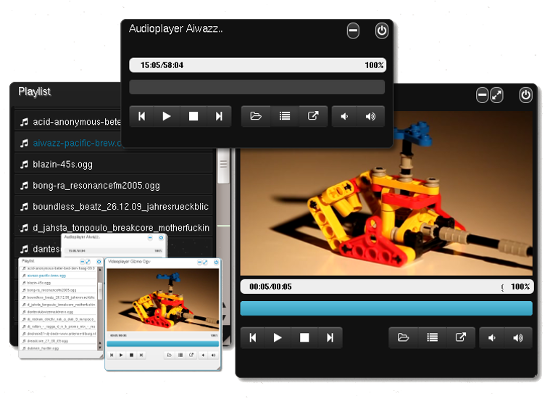Skip to next track in Audioplayer window

[219, 116]
